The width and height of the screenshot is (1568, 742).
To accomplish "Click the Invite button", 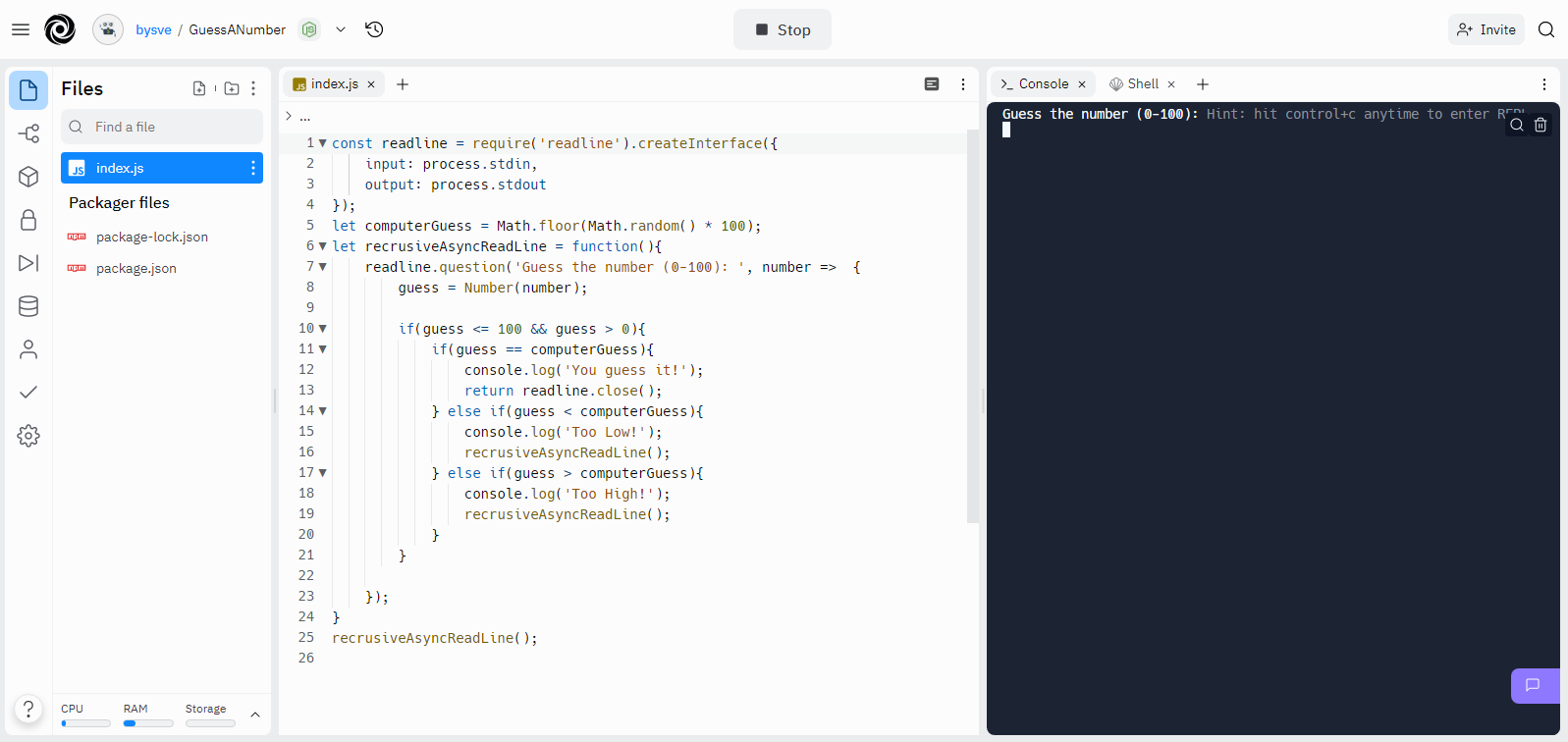I will 1487,29.
